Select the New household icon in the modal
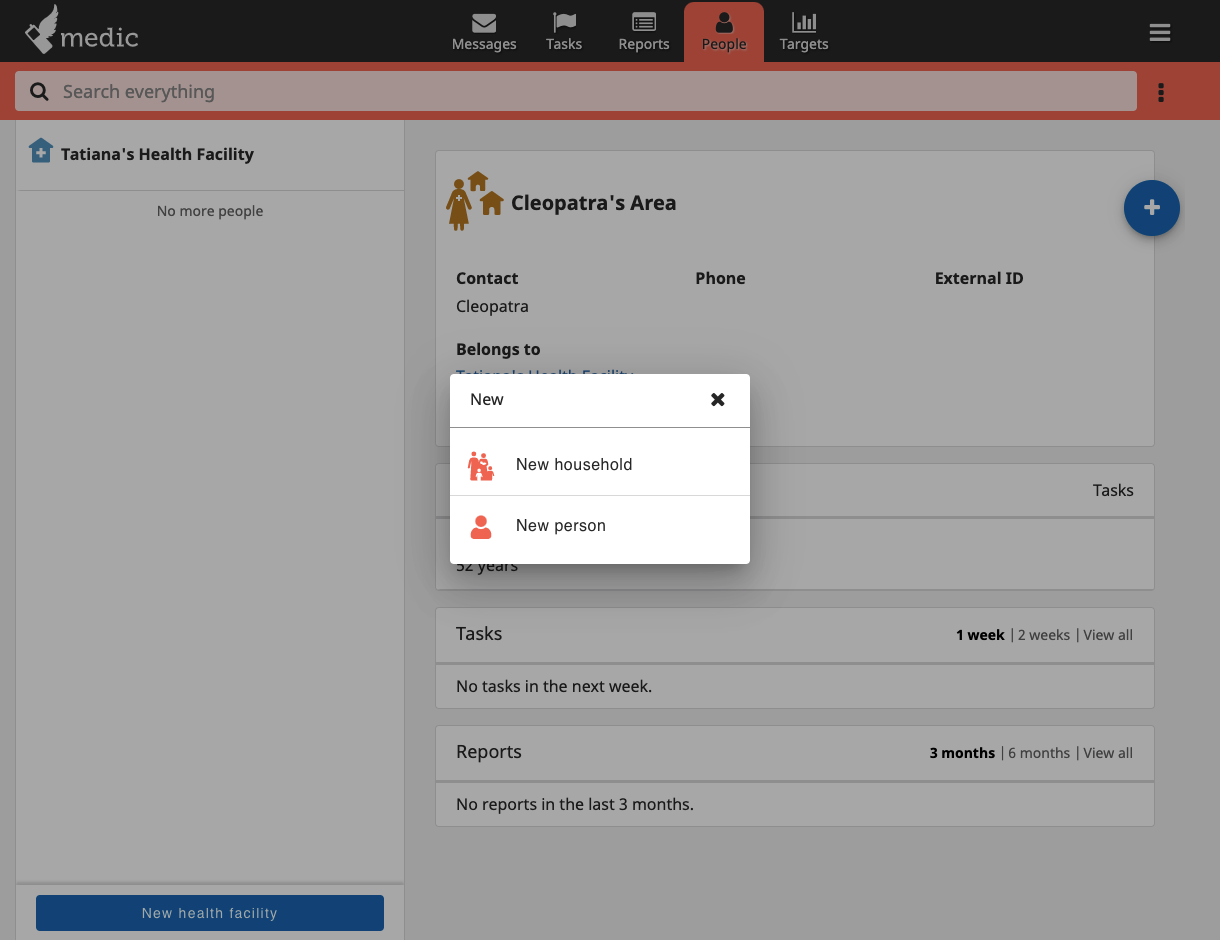 (481, 464)
